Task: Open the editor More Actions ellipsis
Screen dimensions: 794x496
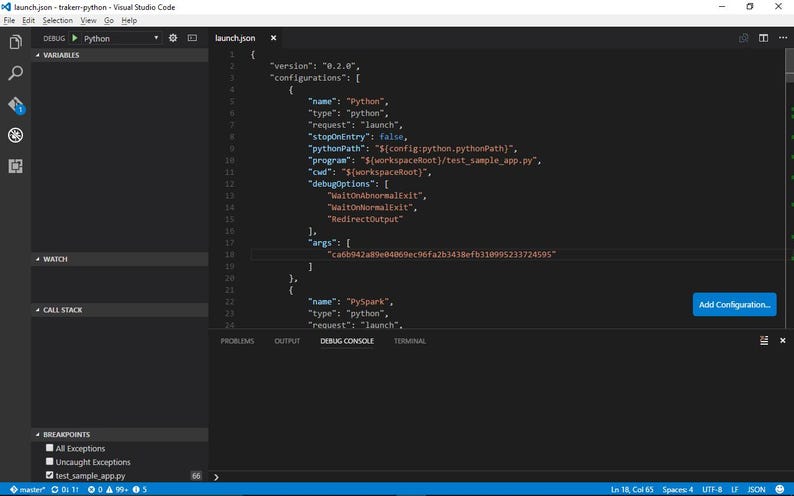Action: coord(783,38)
